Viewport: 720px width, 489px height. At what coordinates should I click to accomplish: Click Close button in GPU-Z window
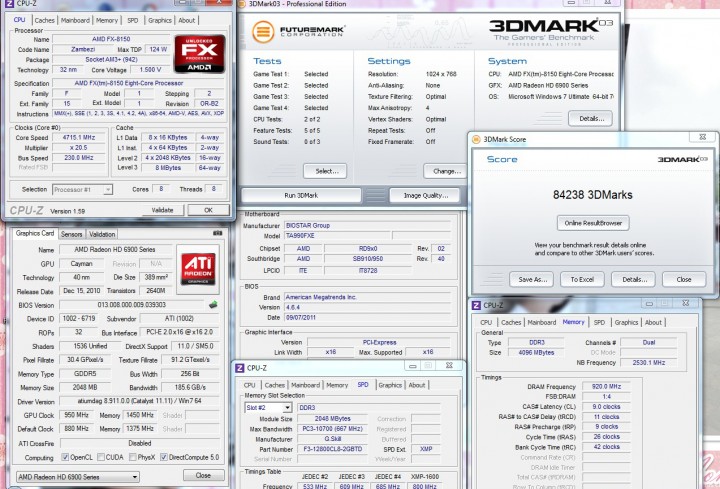[x=203, y=475]
